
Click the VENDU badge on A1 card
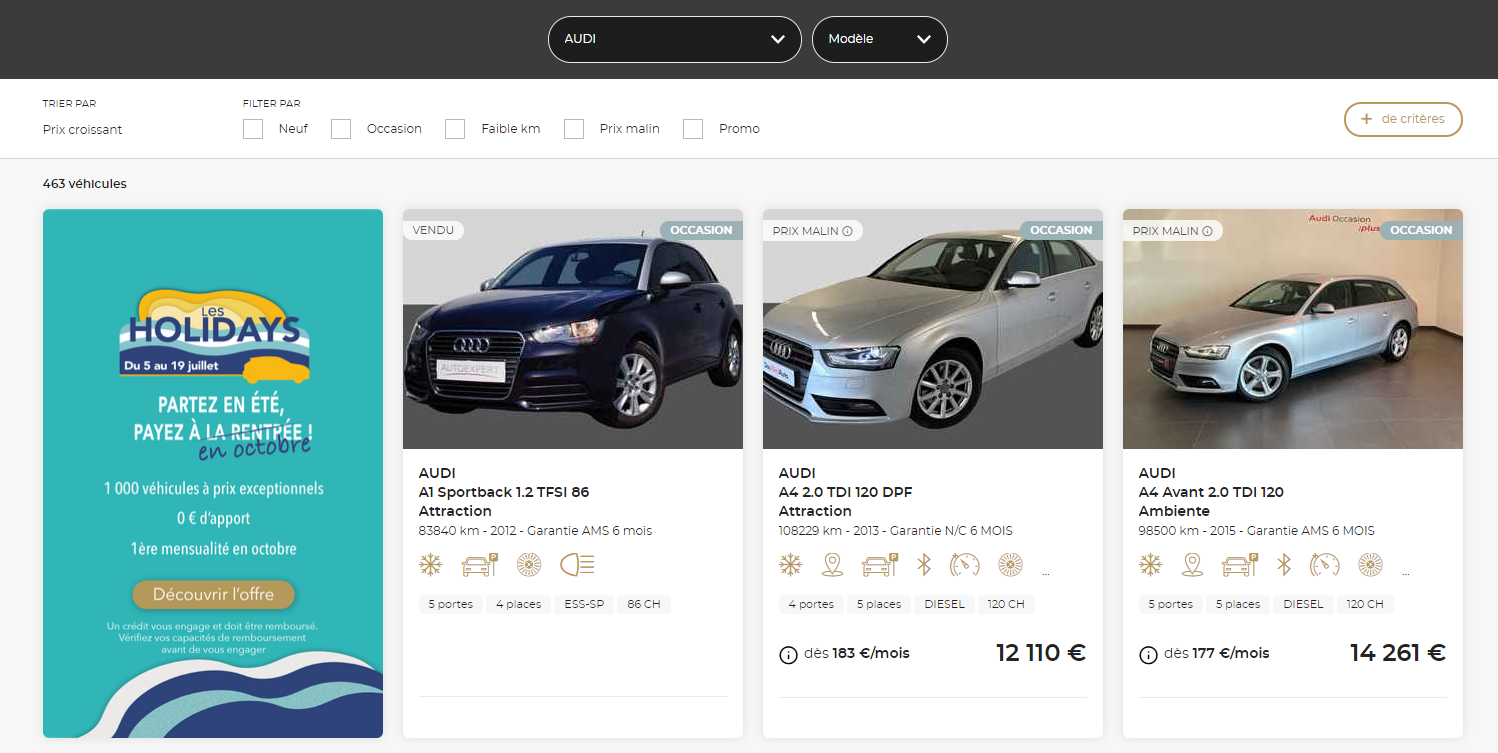[x=433, y=230]
